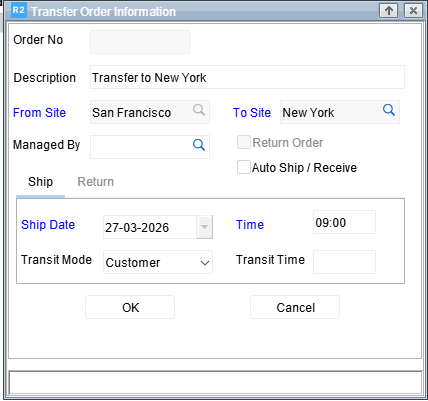
Task: Click the Time field showing 09:00
Action: 344,222
